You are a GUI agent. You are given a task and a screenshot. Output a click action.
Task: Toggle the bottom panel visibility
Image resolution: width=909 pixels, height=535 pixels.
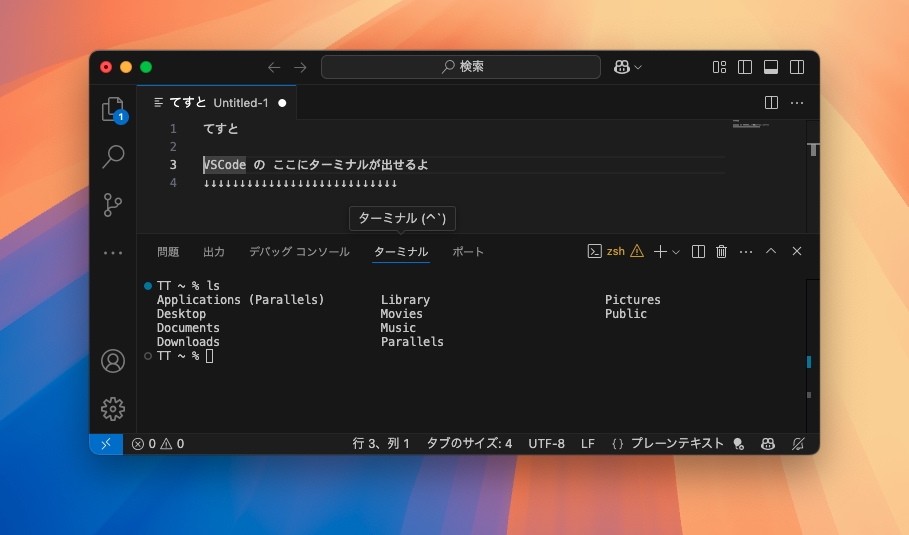point(771,67)
